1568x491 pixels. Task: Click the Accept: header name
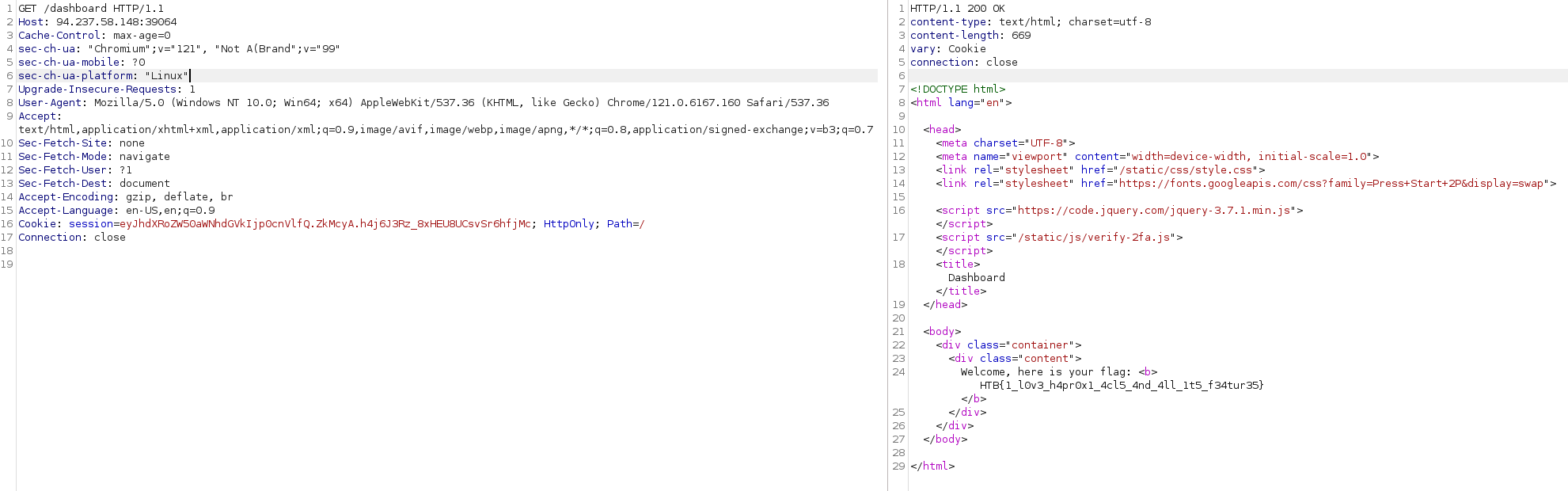tap(40, 116)
